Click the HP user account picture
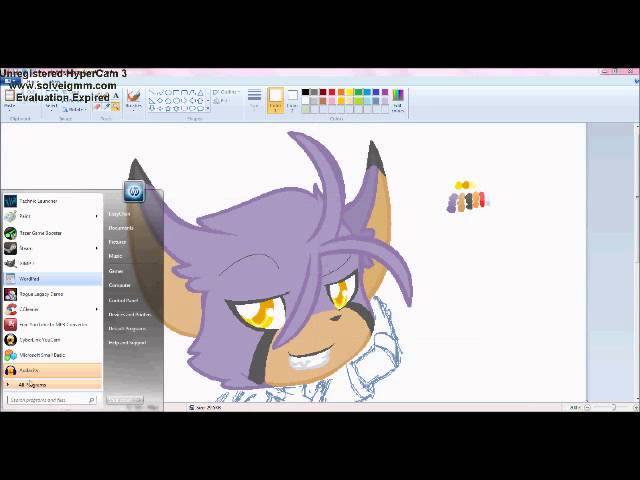 click(134, 191)
